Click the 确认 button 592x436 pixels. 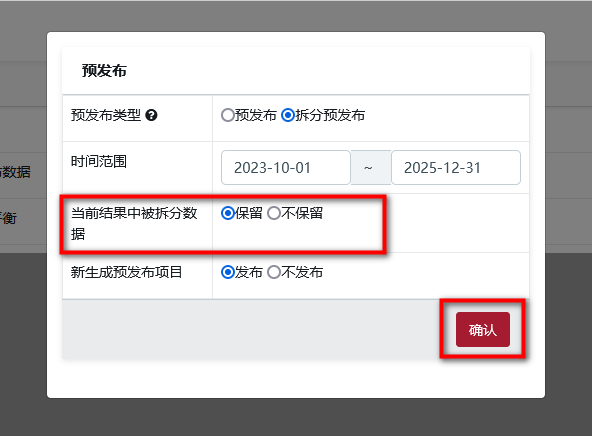tap(483, 330)
